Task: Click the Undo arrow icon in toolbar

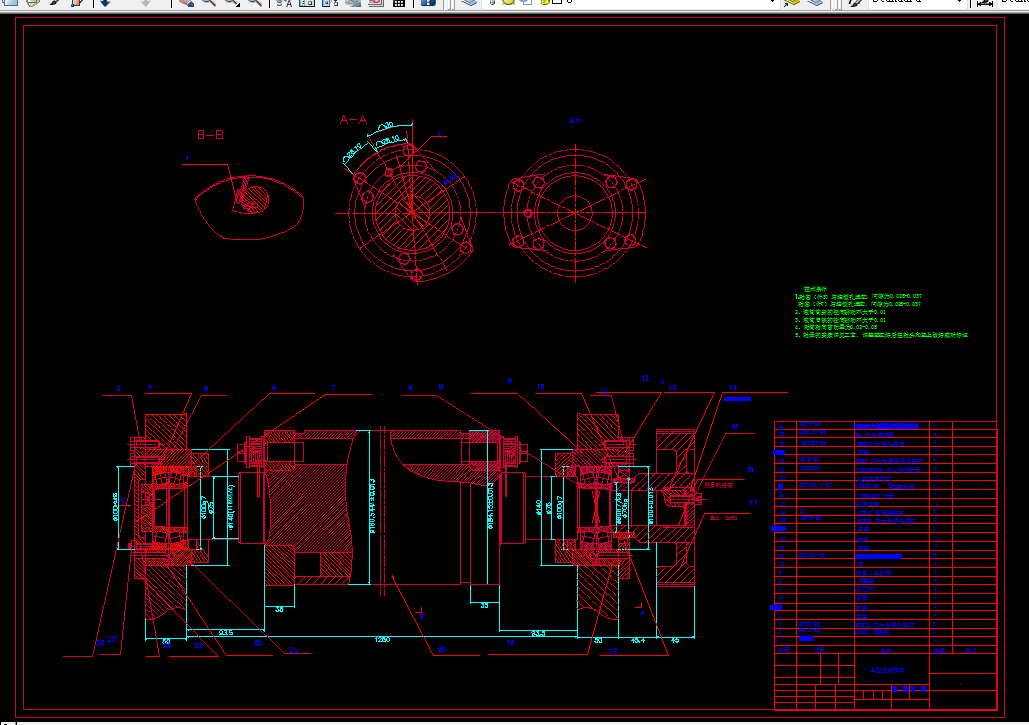Action: tap(105, 3)
